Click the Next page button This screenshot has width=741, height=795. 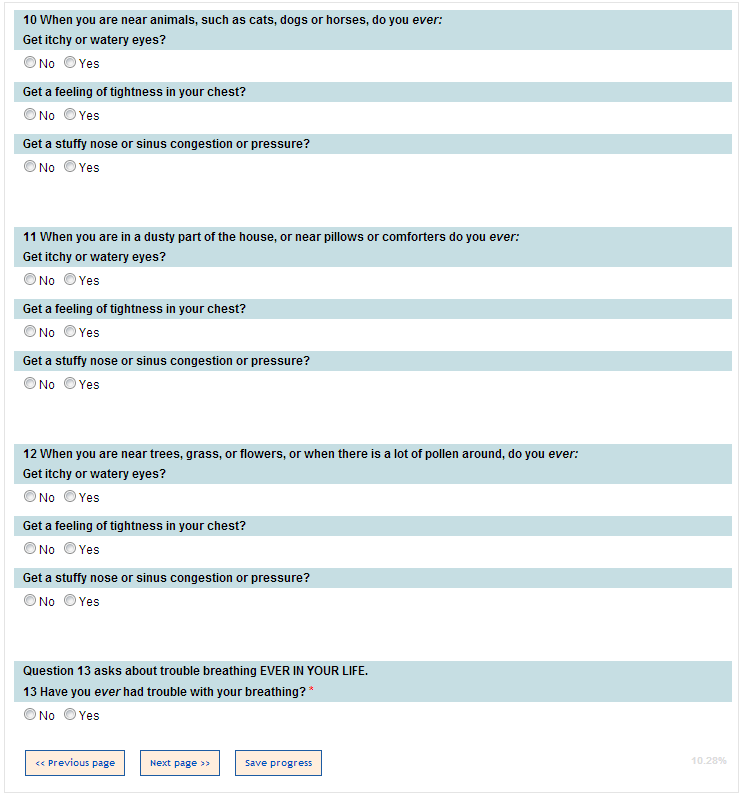[180, 763]
